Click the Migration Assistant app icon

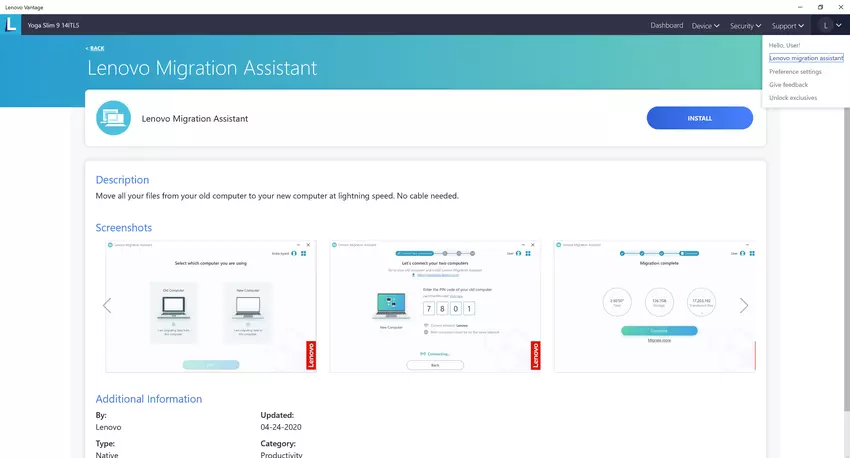click(x=114, y=118)
